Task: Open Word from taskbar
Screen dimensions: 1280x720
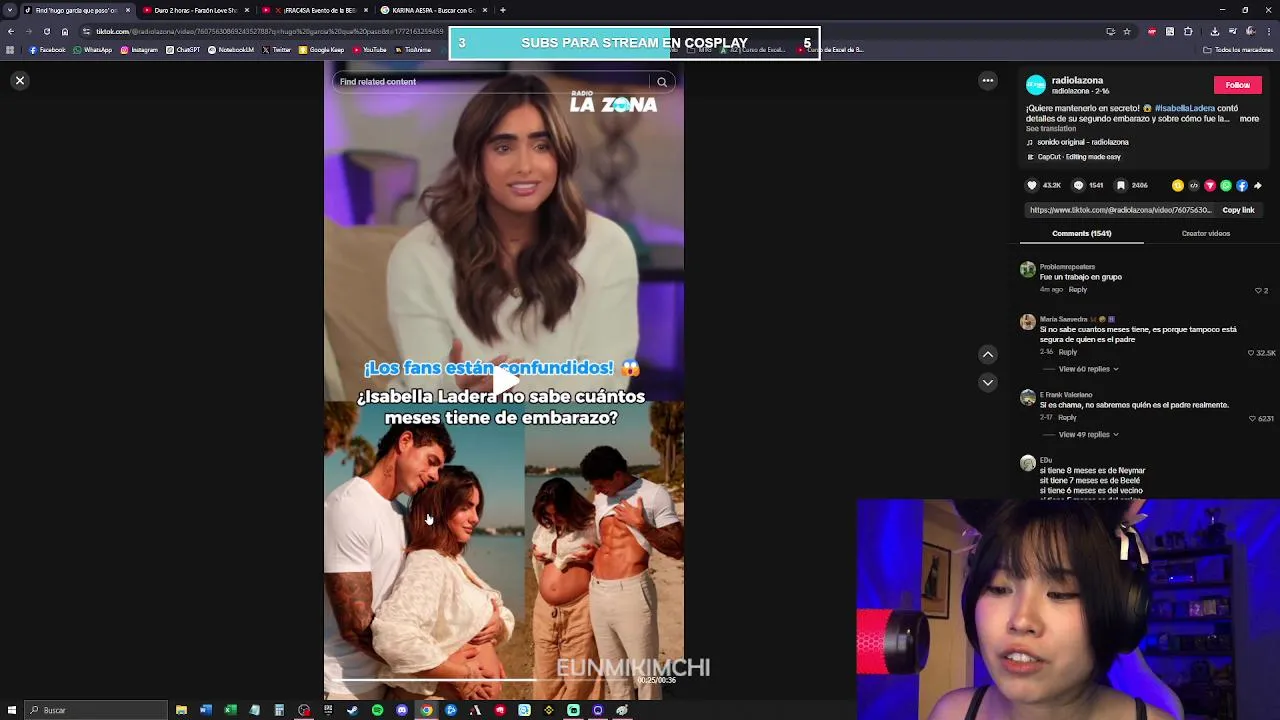Action: tap(206, 710)
